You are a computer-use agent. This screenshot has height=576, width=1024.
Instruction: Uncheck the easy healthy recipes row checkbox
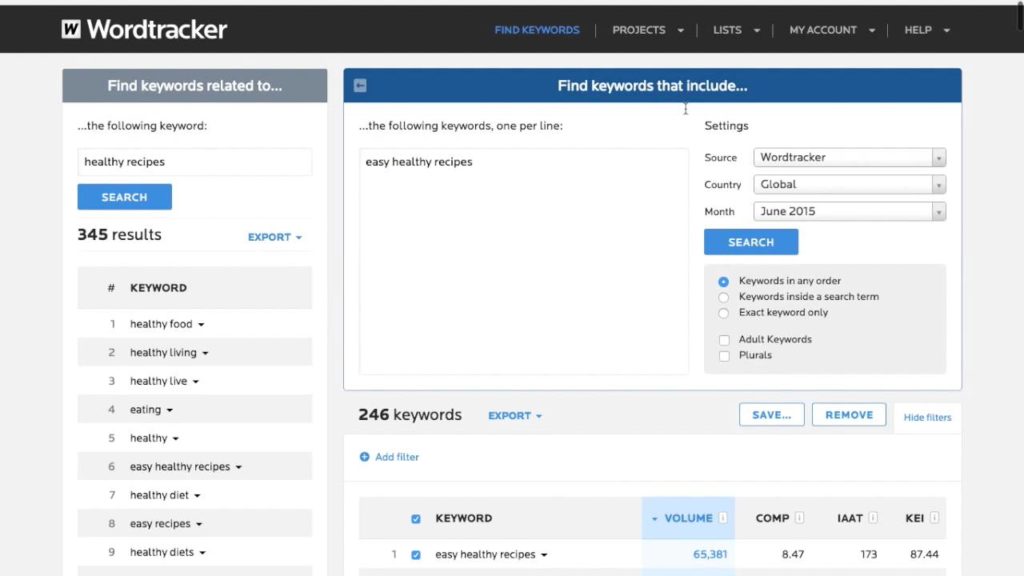(x=416, y=554)
